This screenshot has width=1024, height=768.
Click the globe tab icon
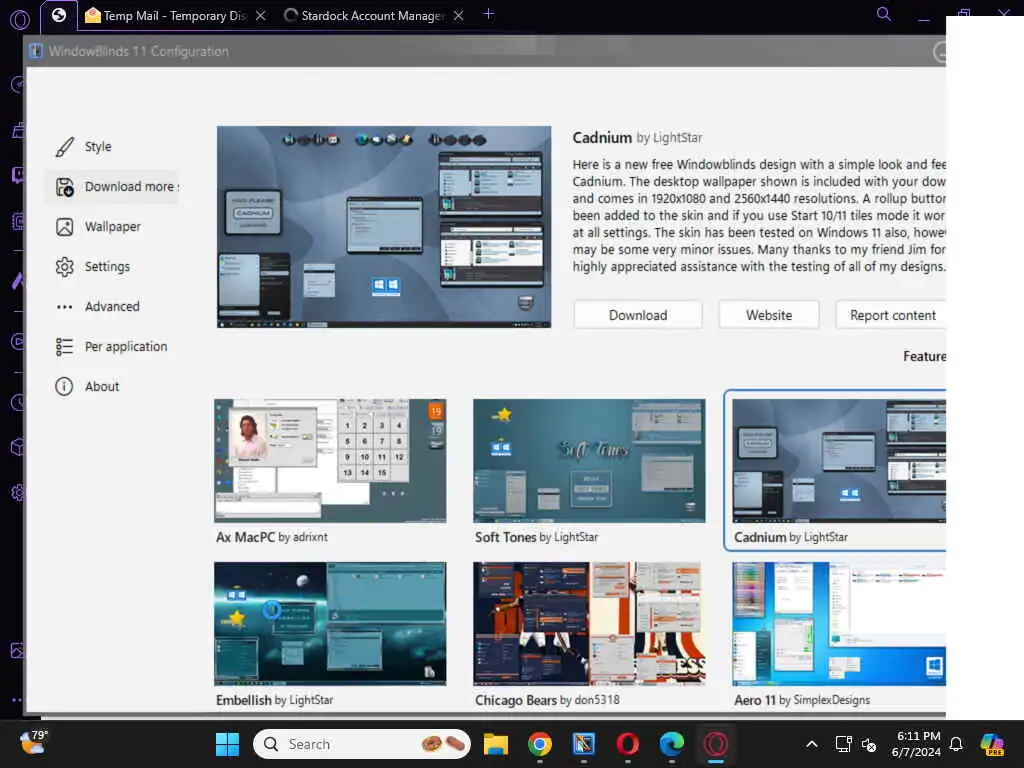tap(59, 15)
